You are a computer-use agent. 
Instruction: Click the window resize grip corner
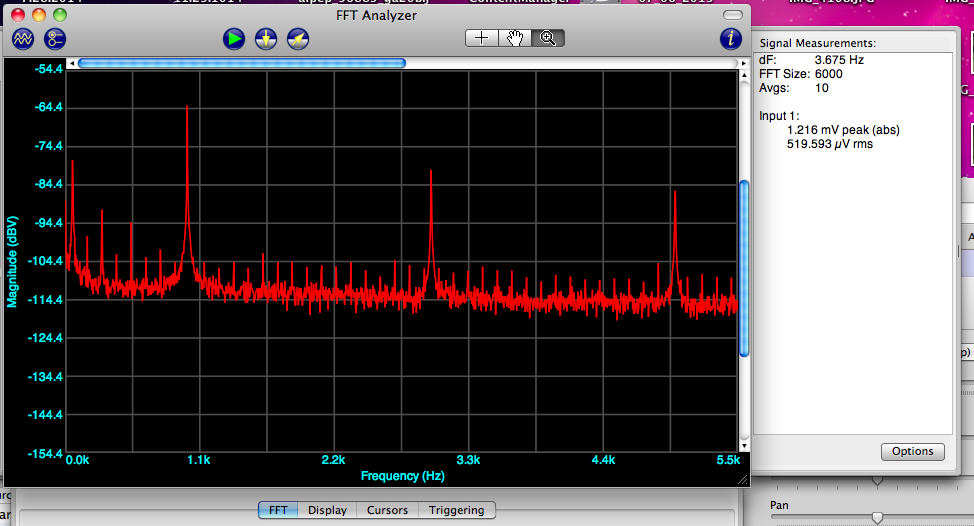pyautogui.click(x=742, y=479)
